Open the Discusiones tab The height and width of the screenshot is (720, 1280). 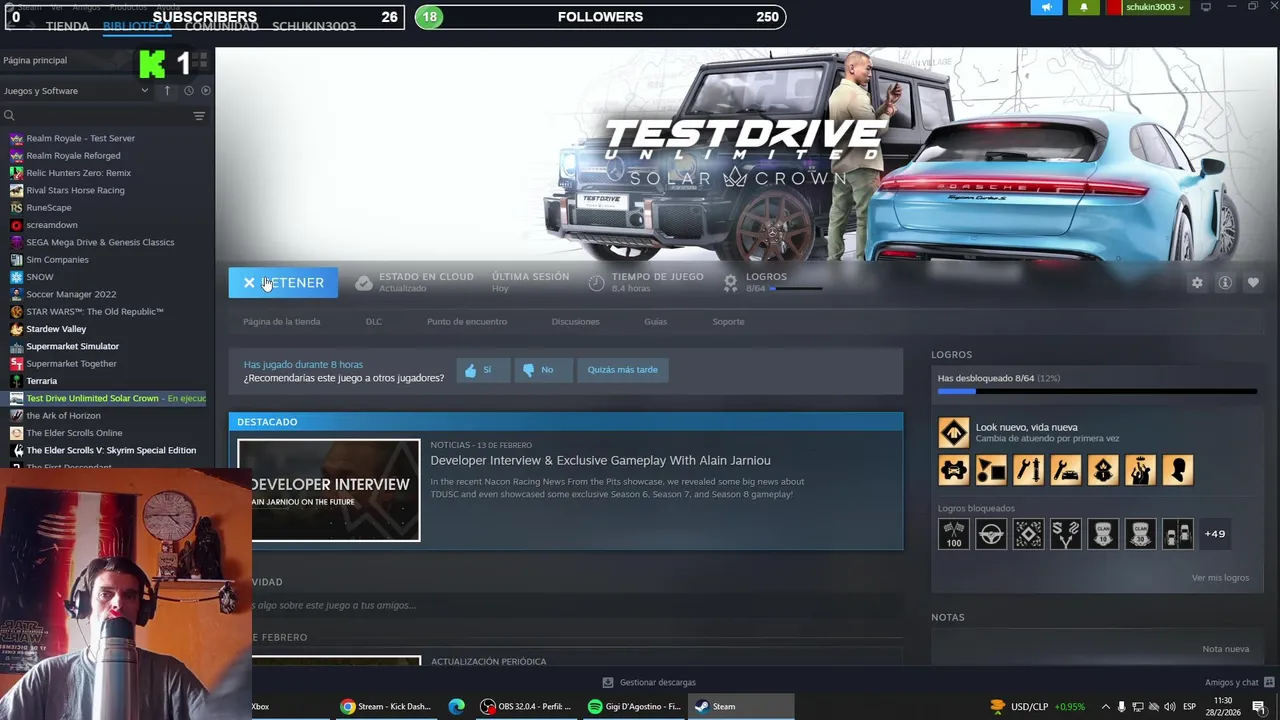(576, 322)
